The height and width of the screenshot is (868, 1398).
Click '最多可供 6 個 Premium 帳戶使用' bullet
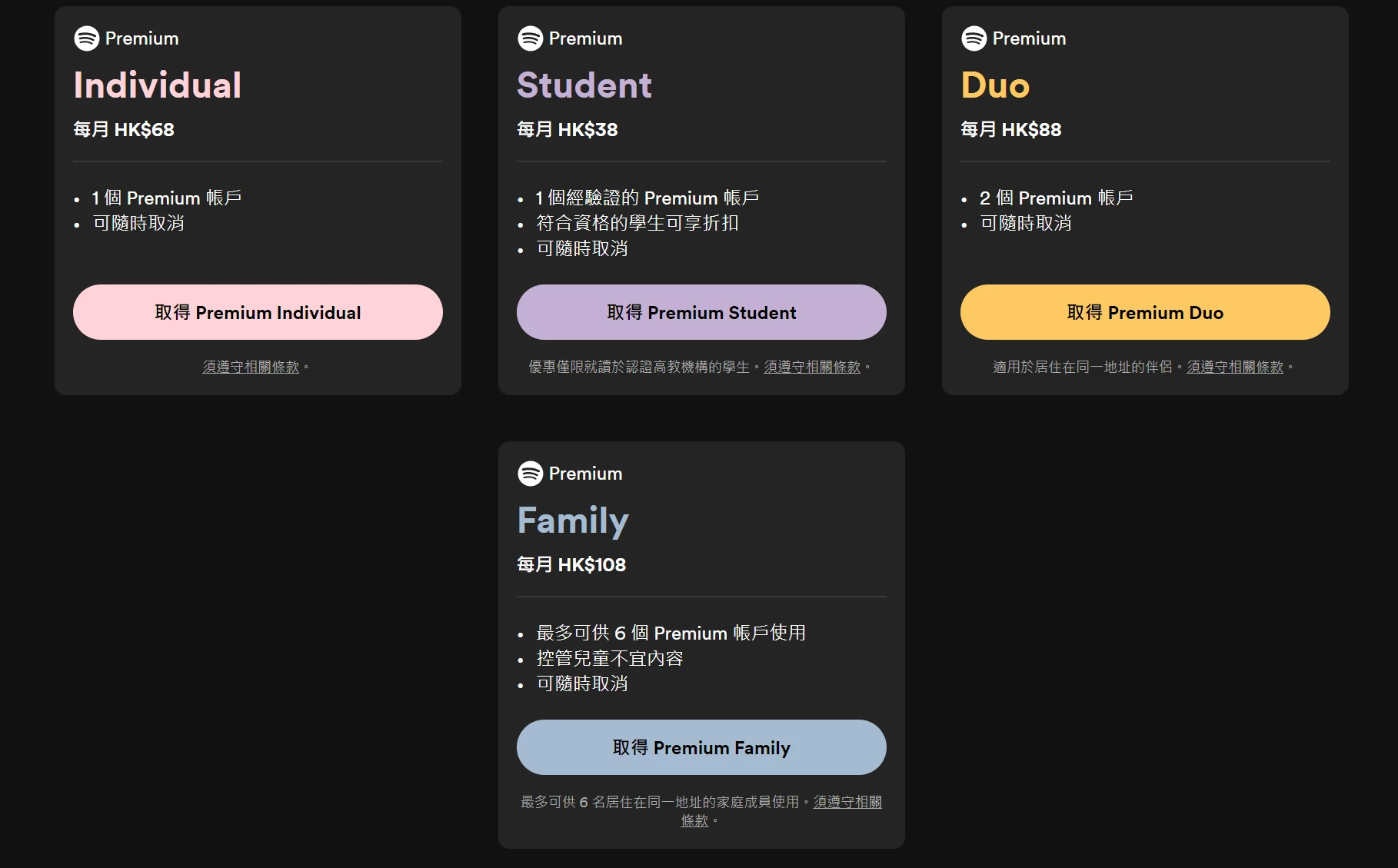tap(671, 634)
